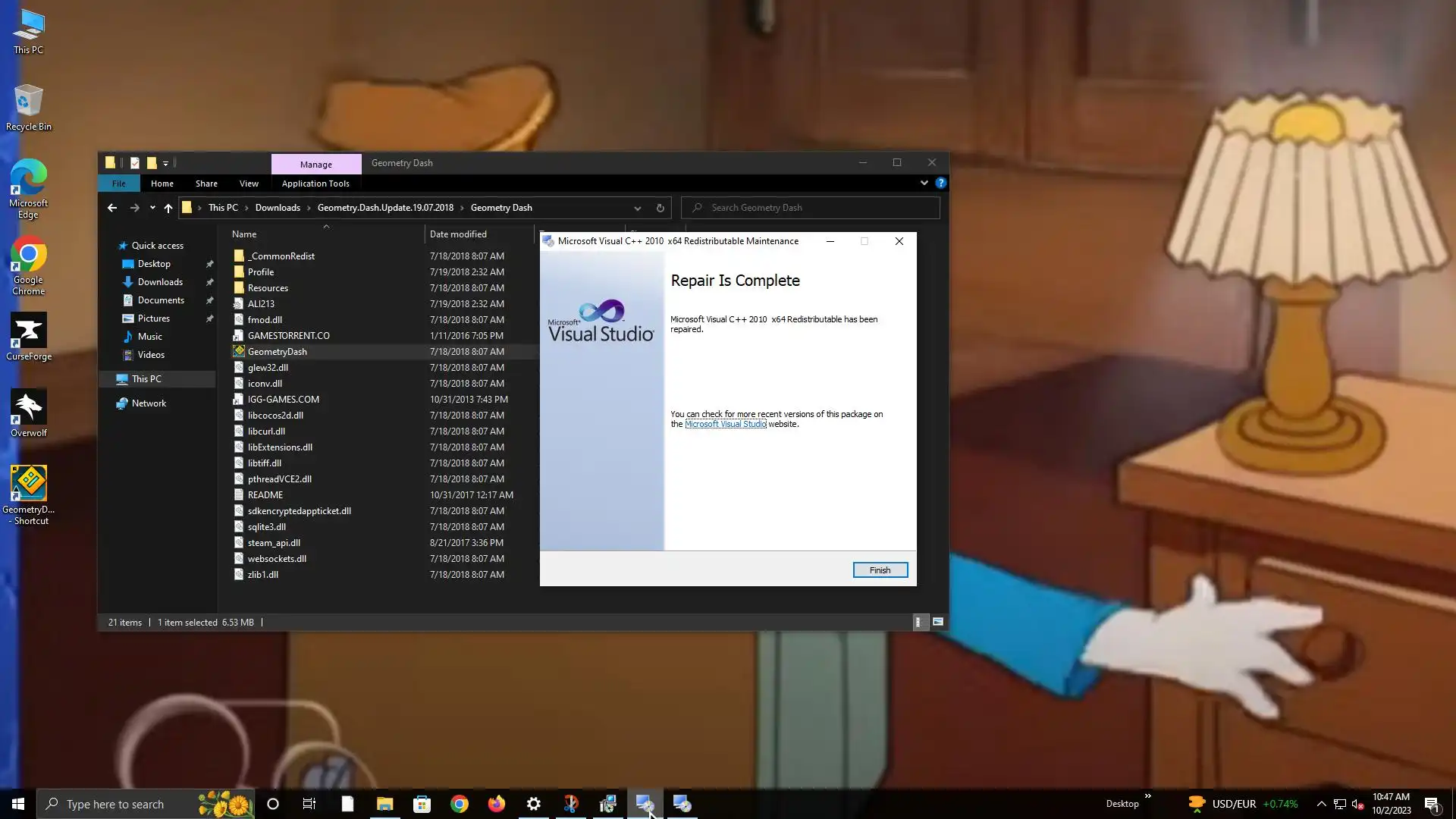Expand the ribbon with the chevron arrow
The image size is (1456, 819).
(924, 184)
